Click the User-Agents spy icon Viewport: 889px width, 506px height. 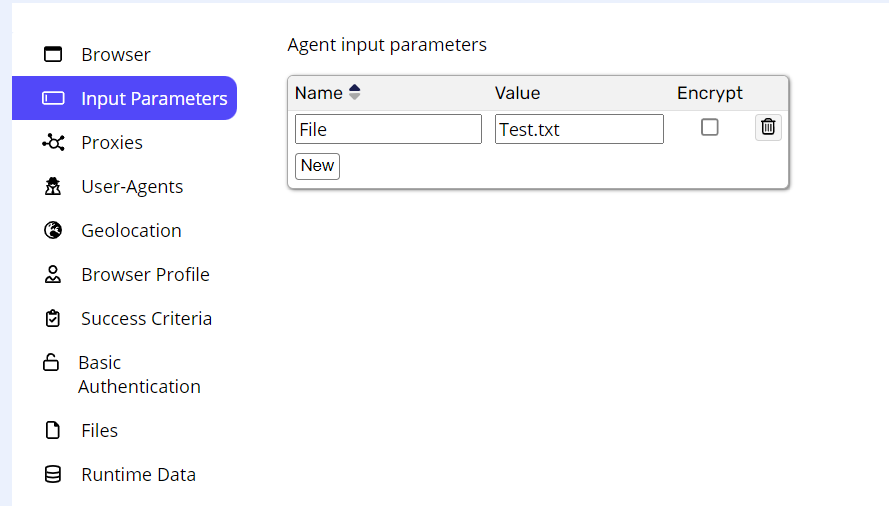pyautogui.click(x=53, y=186)
